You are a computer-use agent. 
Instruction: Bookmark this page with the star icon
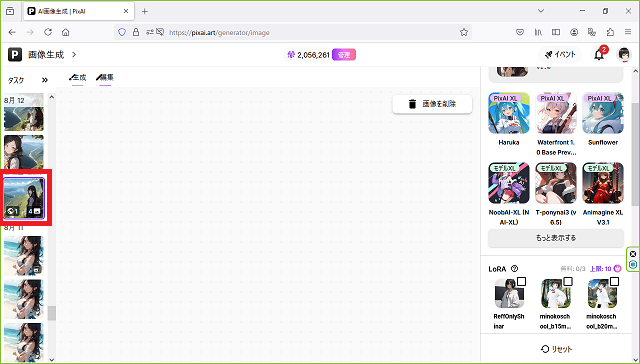[x=464, y=32]
